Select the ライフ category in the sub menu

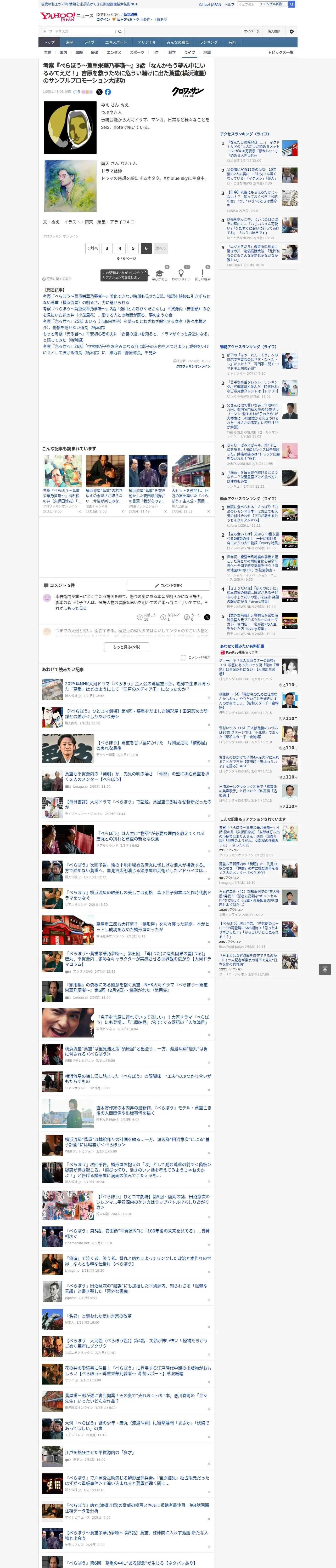pyautogui.click(x=190, y=52)
